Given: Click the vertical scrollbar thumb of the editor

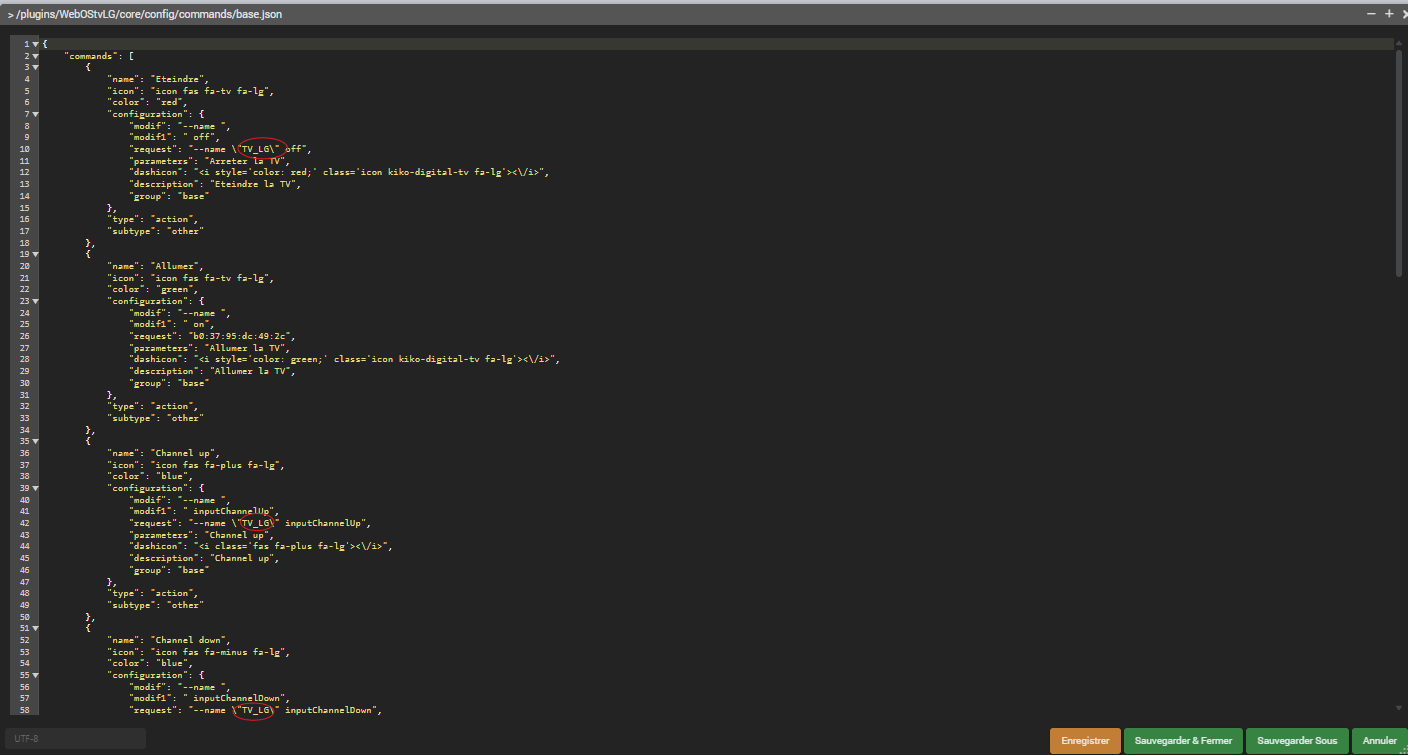Looking at the screenshot, I should coord(1399,162).
